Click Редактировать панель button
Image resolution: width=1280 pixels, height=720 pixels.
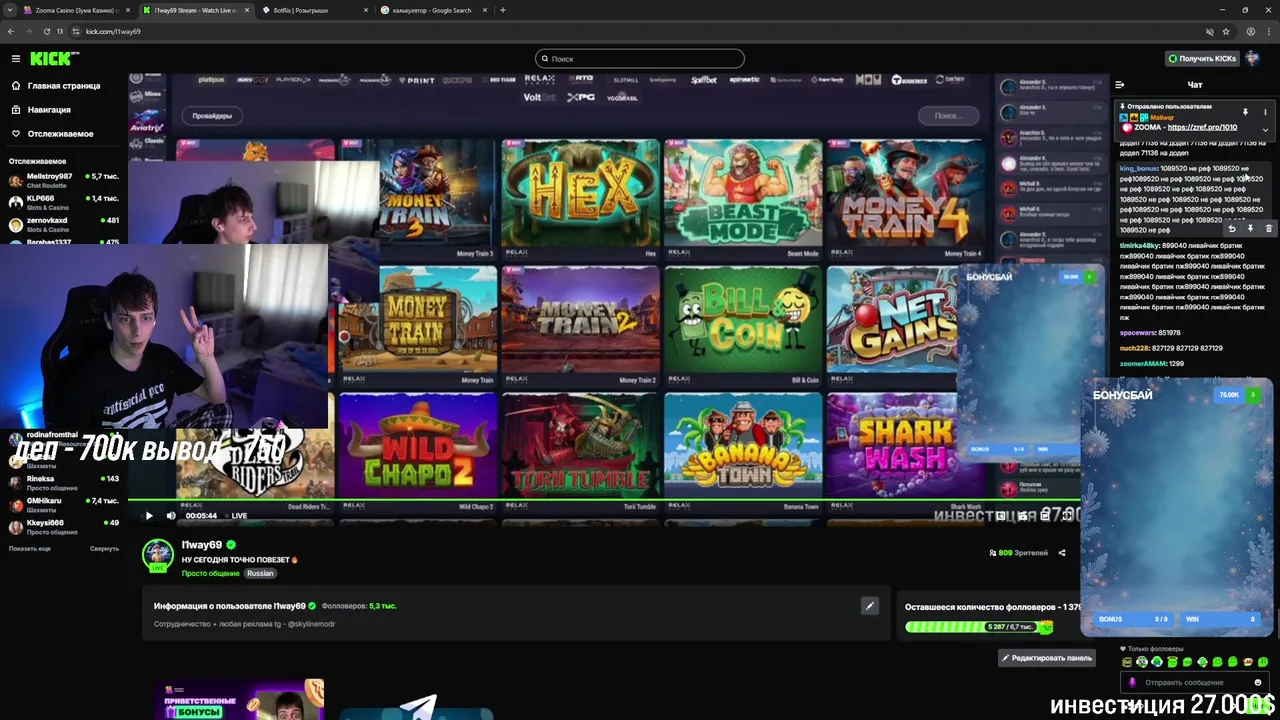pos(1046,658)
